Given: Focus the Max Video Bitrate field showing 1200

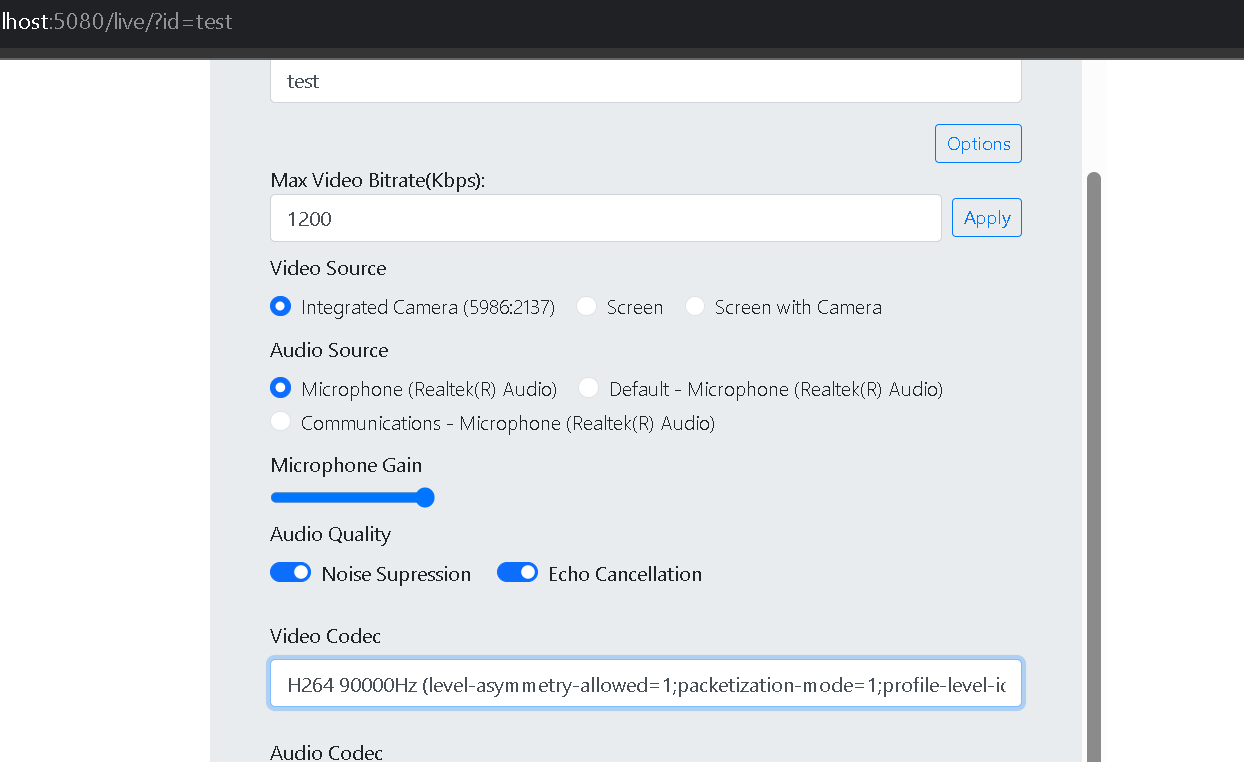Looking at the screenshot, I should (606, 218).
